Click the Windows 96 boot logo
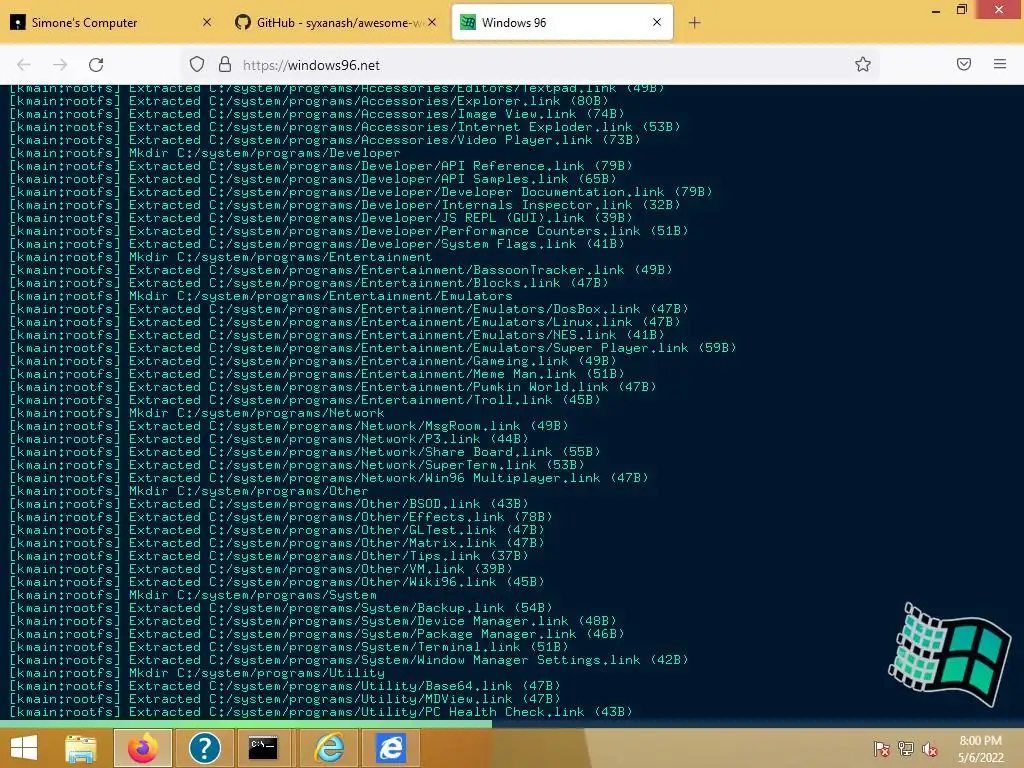 tap(948, 653)
